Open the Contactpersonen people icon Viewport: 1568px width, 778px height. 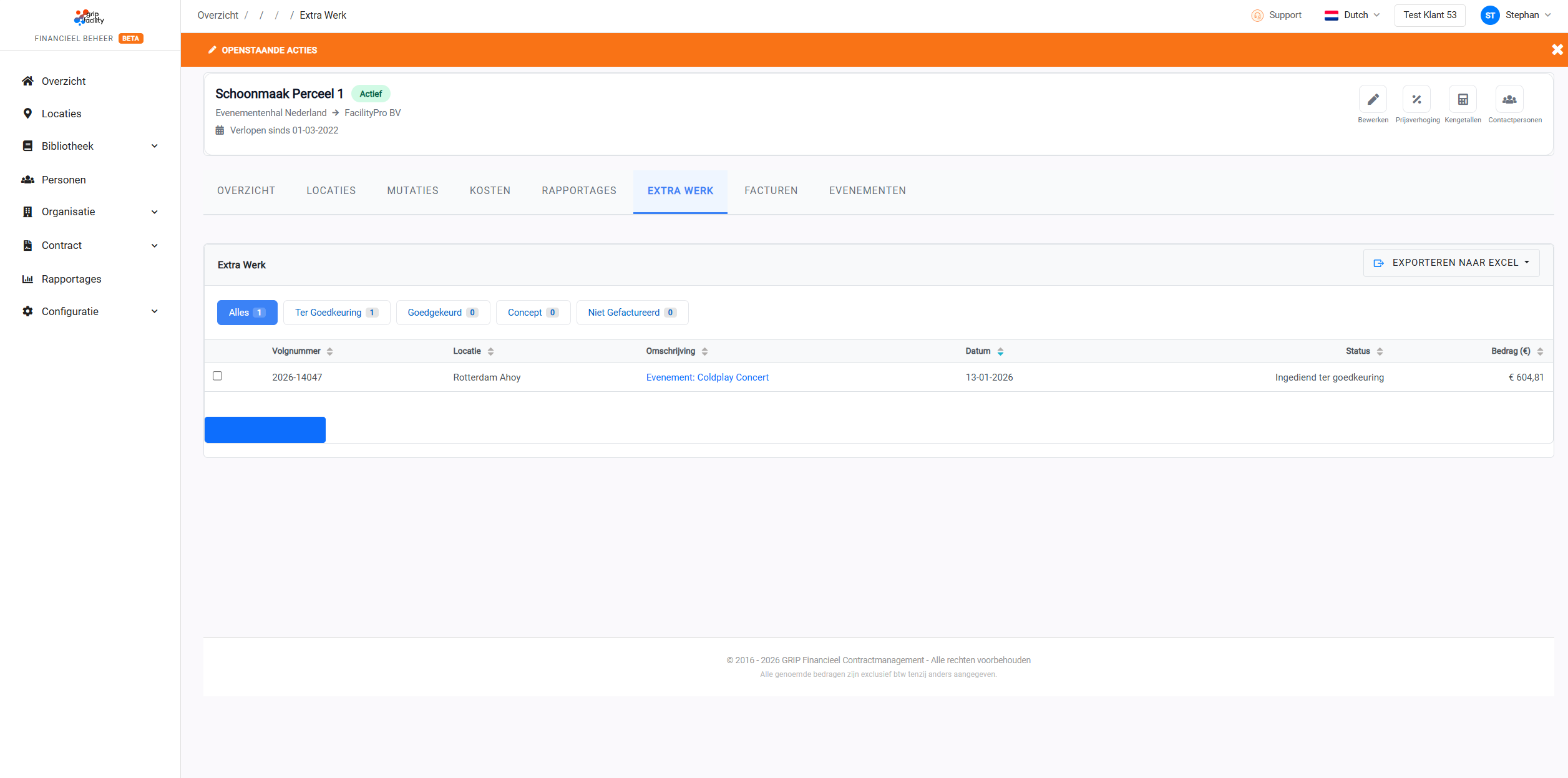1509,99
